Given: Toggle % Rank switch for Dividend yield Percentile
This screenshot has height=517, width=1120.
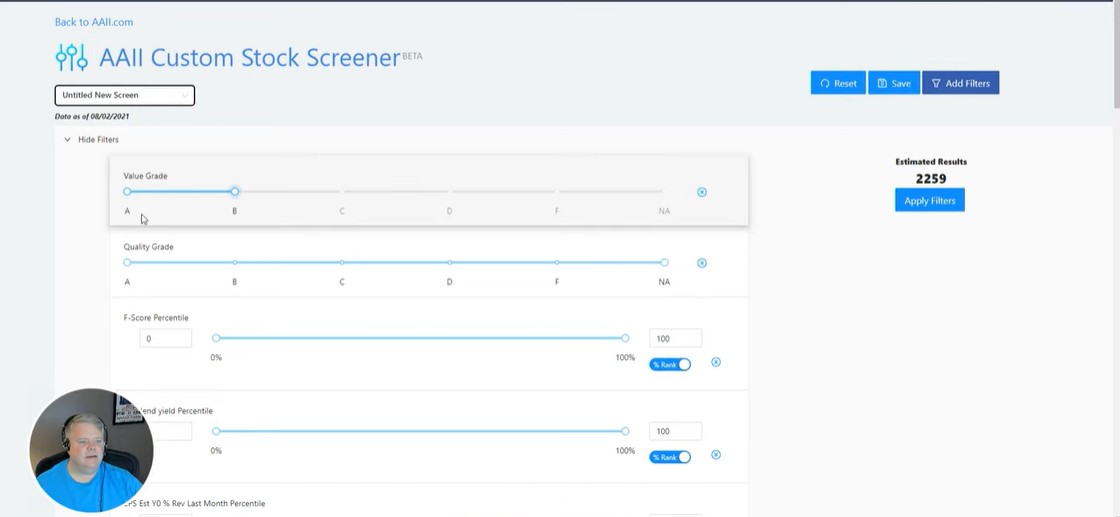Looking at the screenshot, I should point(670,457).
